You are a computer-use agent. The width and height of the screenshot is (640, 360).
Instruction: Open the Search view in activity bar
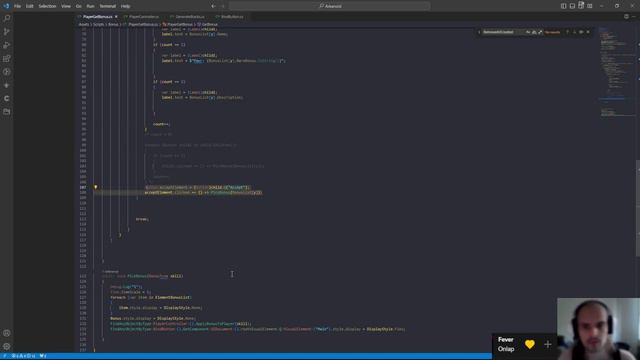[x=7, y=18]
